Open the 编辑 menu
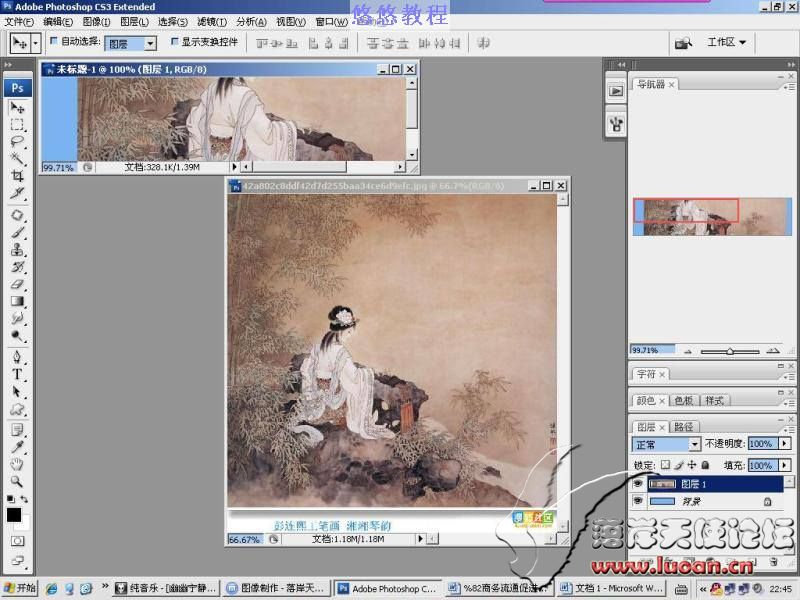 pyautogui.click(x=58, y=22)
